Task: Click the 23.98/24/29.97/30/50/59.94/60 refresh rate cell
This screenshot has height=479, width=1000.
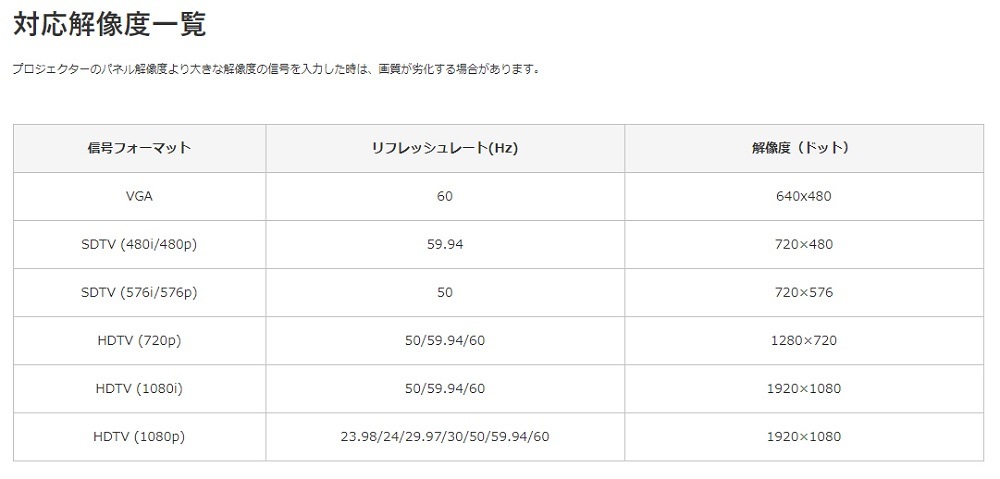Action: pyautogui.click(x=444, y=436)
